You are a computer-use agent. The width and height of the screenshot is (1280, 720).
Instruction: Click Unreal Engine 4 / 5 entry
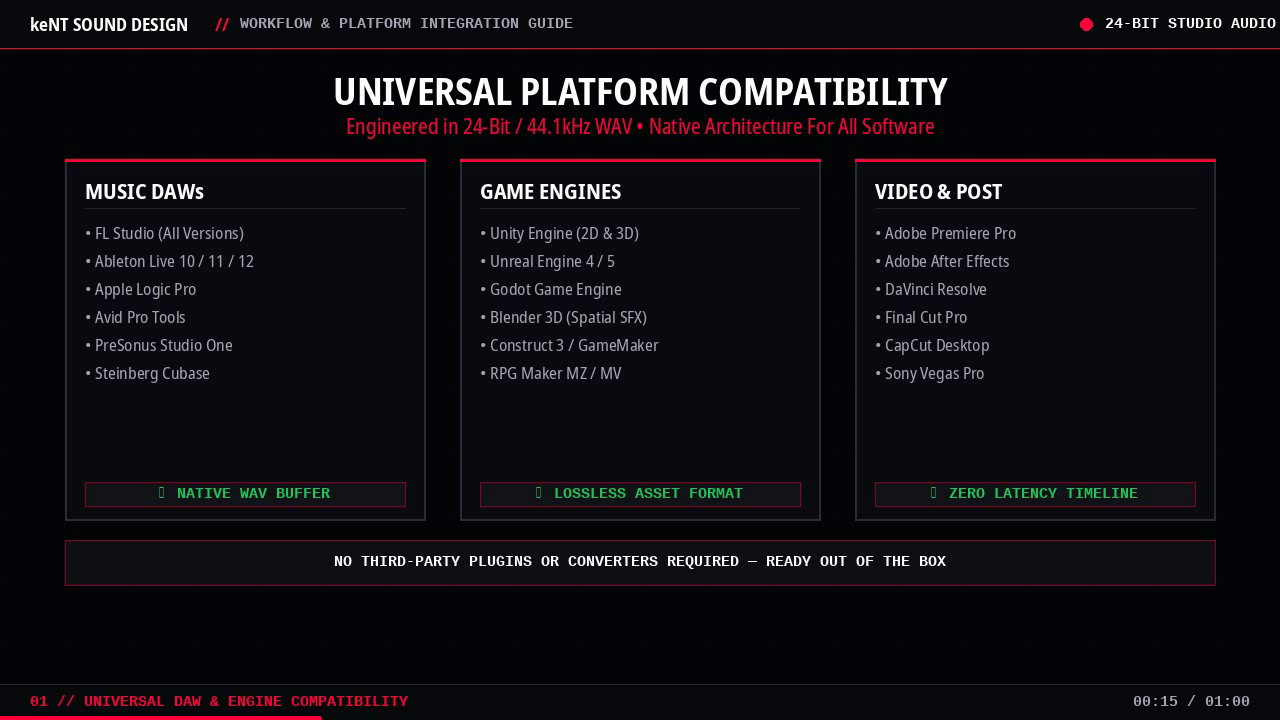pyautogui.click(x=548, y=262)
